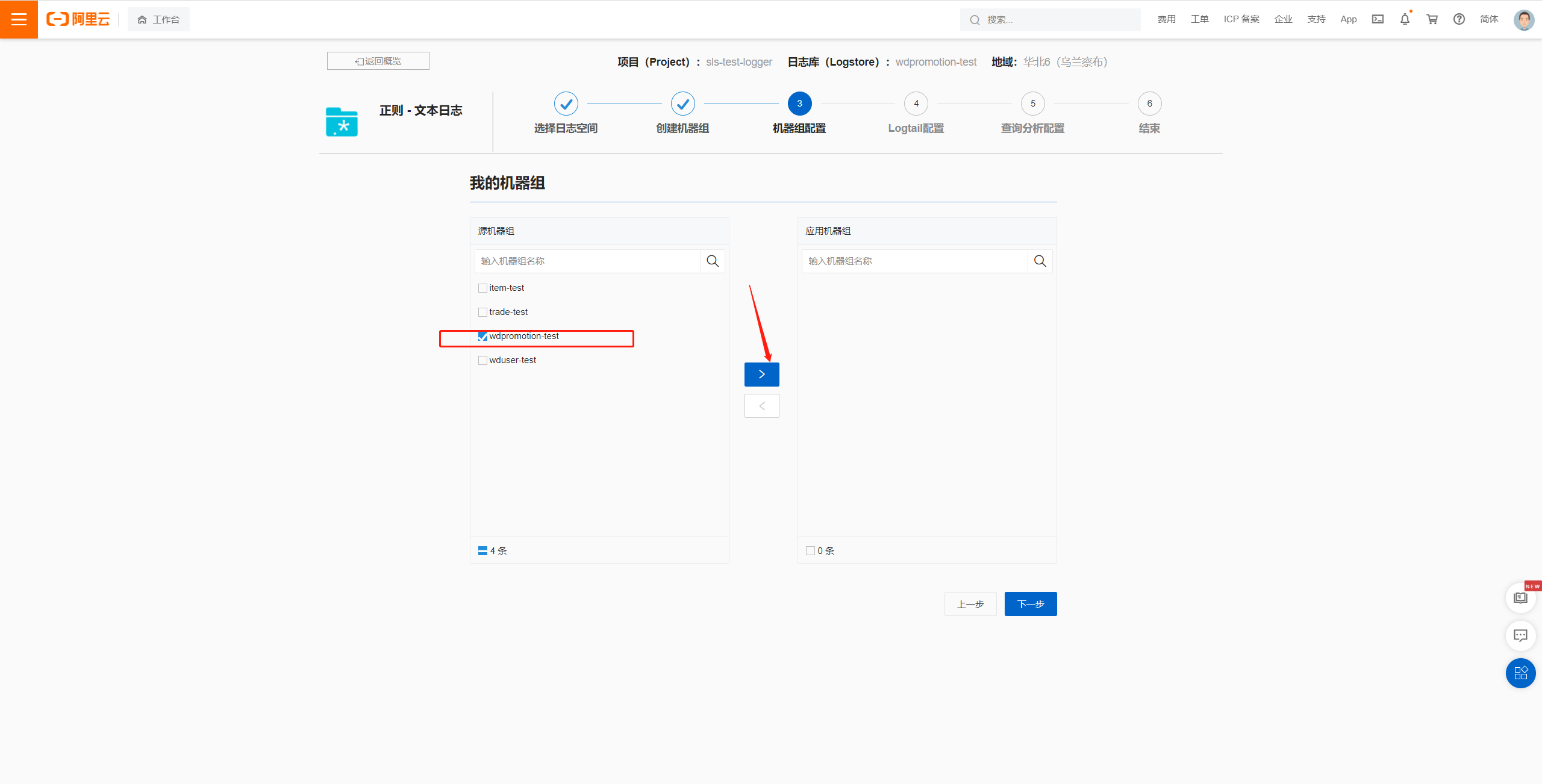1542x784 pixels.
Task: Open the 工单 menu in top bar
Action: click(1199, 19)
